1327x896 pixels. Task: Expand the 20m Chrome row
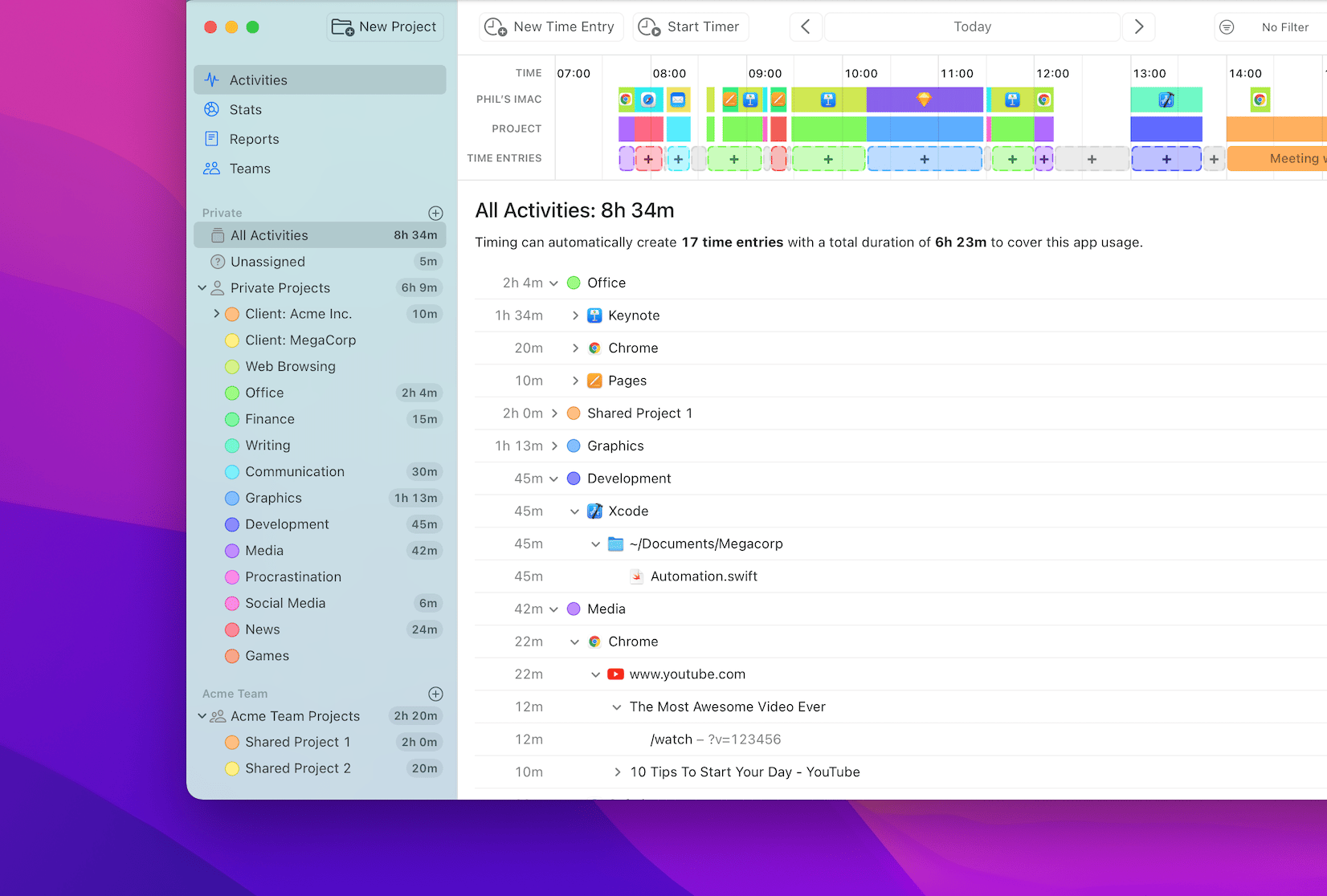[x=575, y=348]
